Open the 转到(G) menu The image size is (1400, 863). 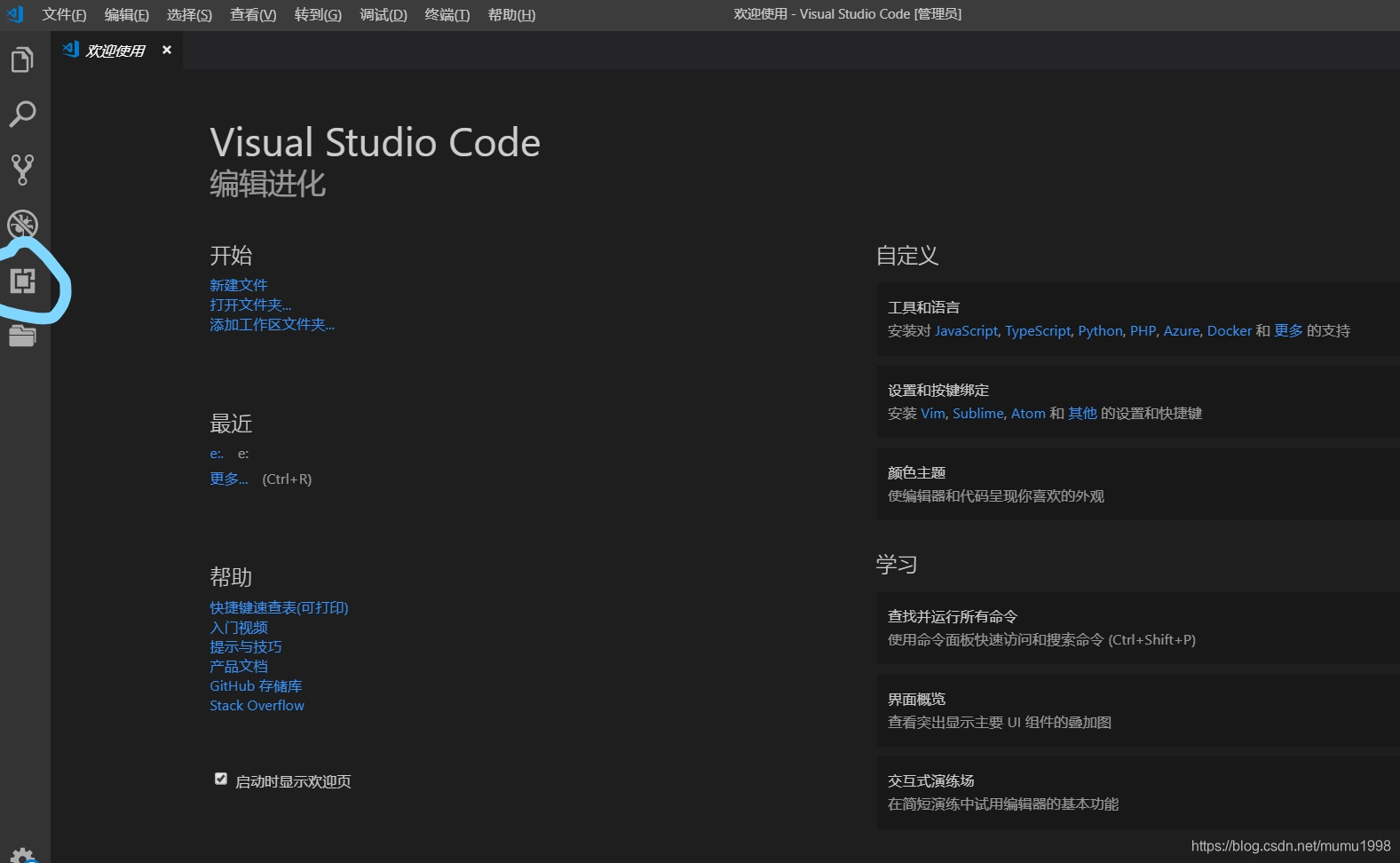318,15
